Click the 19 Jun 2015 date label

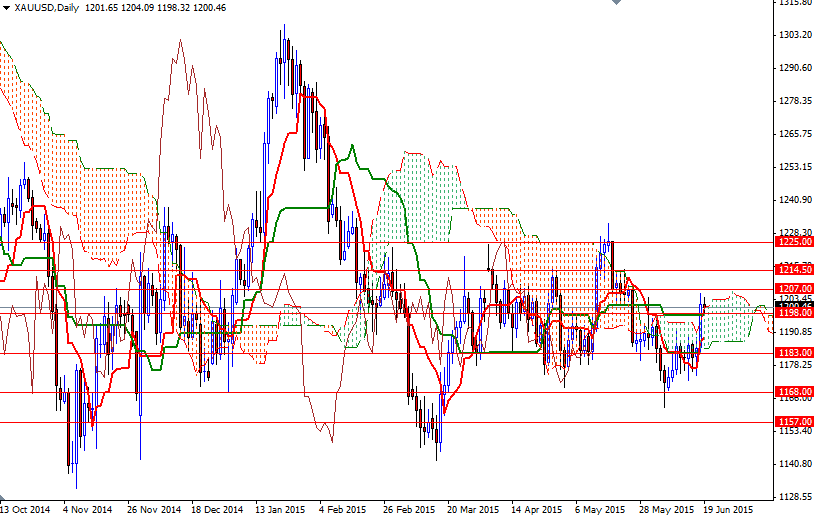(729, 509)
